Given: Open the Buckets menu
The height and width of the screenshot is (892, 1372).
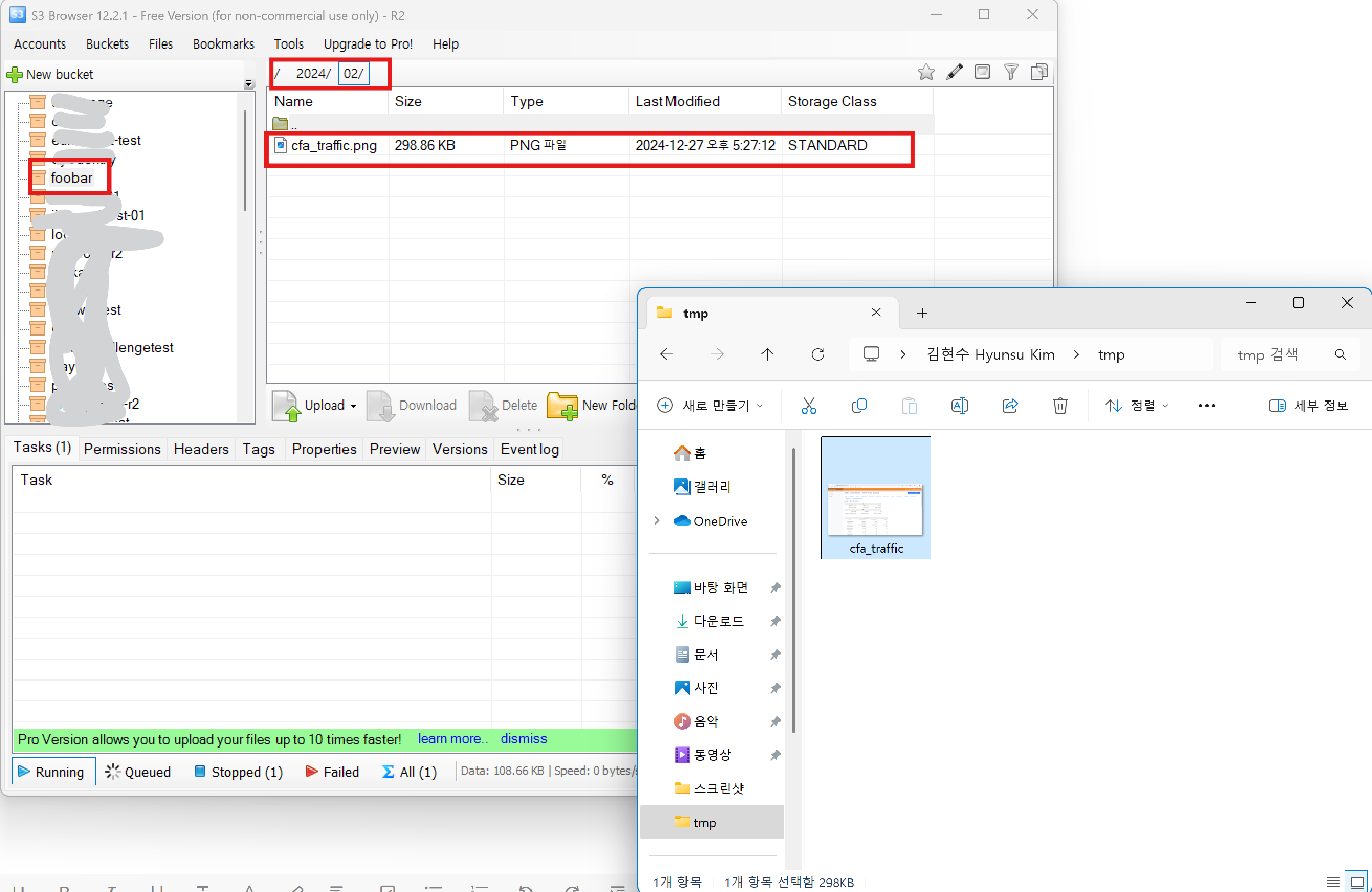Looking at the screenshot, I should click(107, 44).
